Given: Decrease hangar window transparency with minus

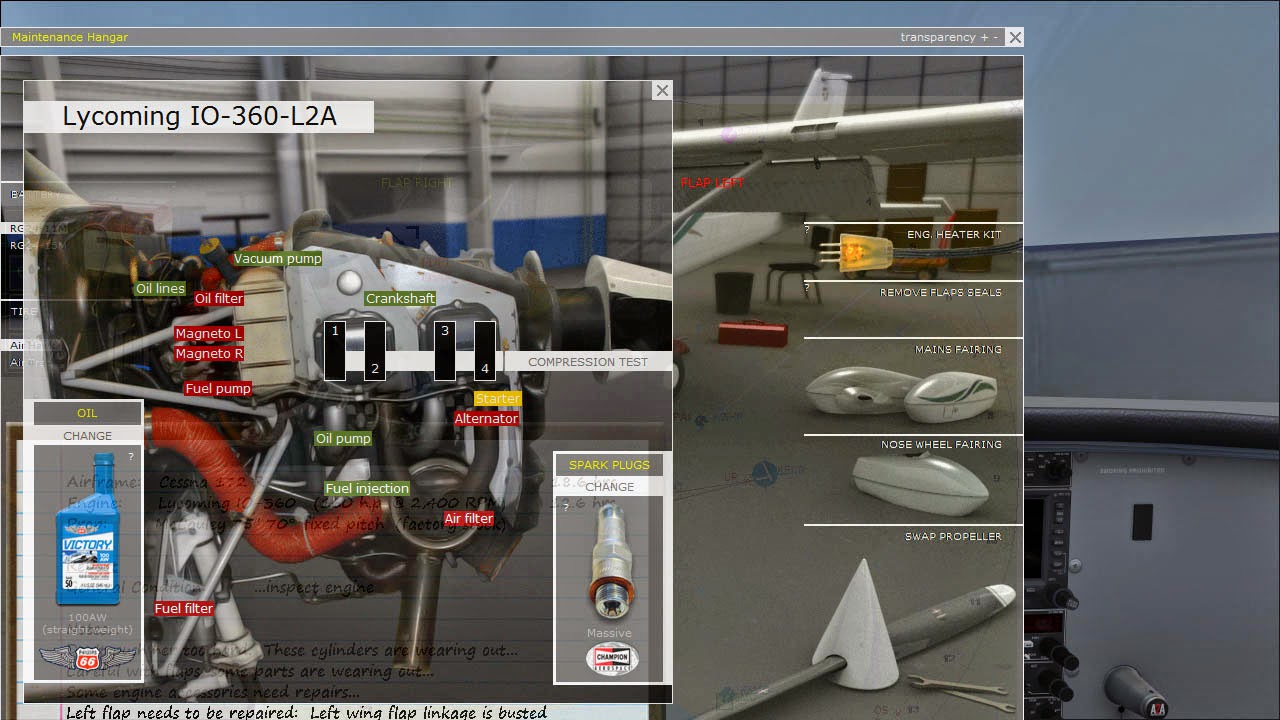Looking at the screenshot, I should [x=996, y=37].
